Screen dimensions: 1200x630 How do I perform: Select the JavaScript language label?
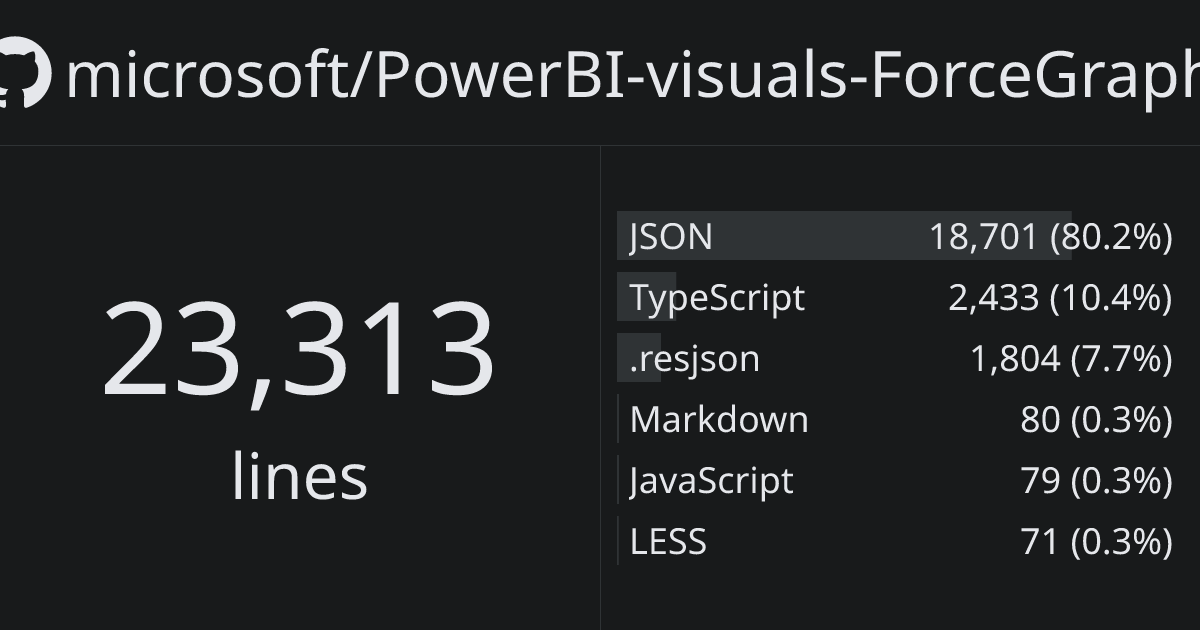point(712,481)
